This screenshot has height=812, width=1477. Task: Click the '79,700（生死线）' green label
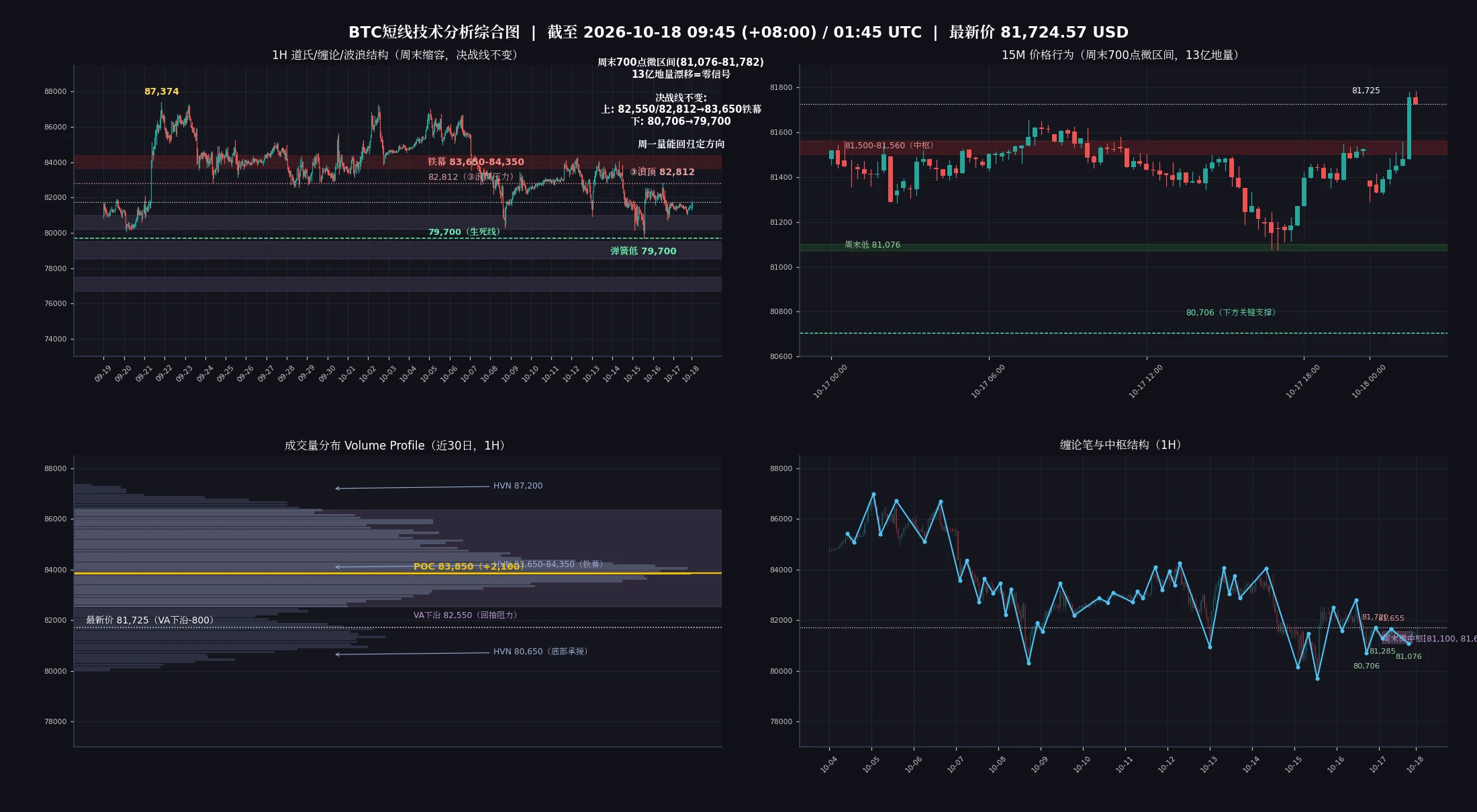pos(465,232)
